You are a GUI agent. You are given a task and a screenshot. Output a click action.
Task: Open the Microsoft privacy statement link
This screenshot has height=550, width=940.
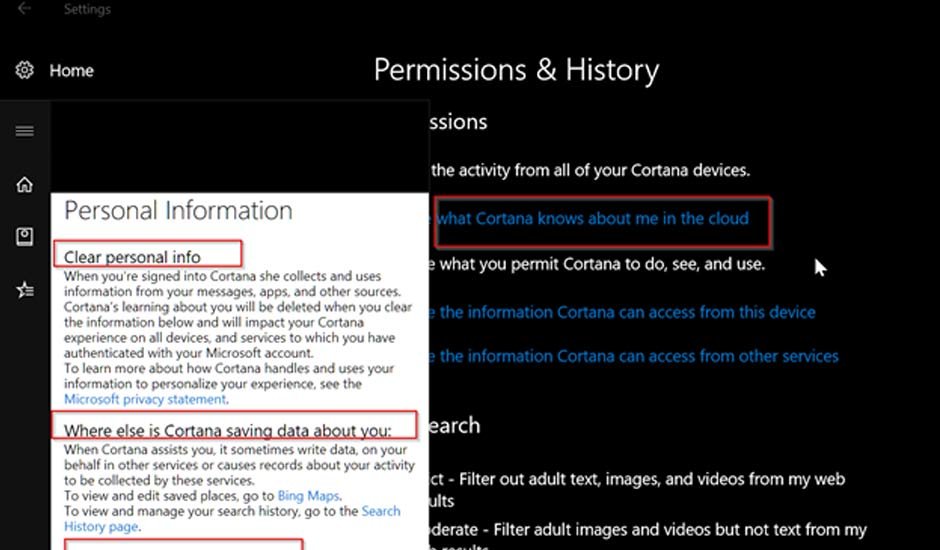point(145,399)
